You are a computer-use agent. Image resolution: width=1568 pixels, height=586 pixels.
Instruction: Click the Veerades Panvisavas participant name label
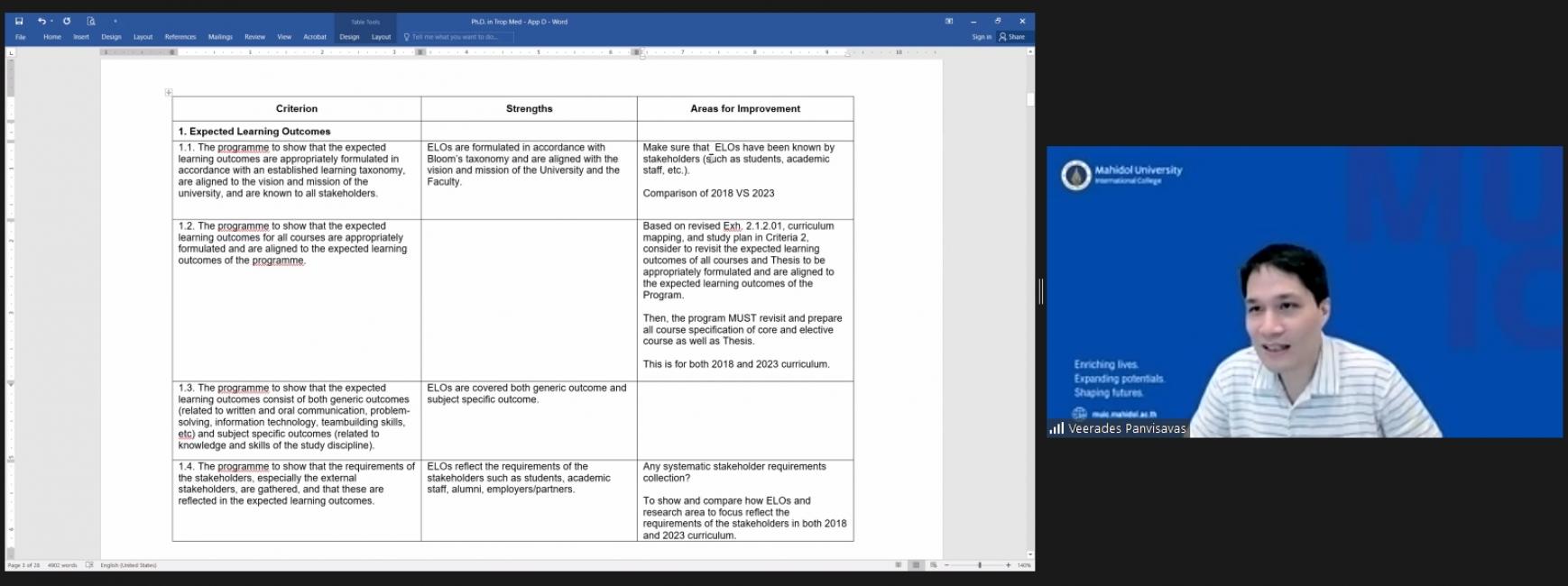pos(1127,429)
